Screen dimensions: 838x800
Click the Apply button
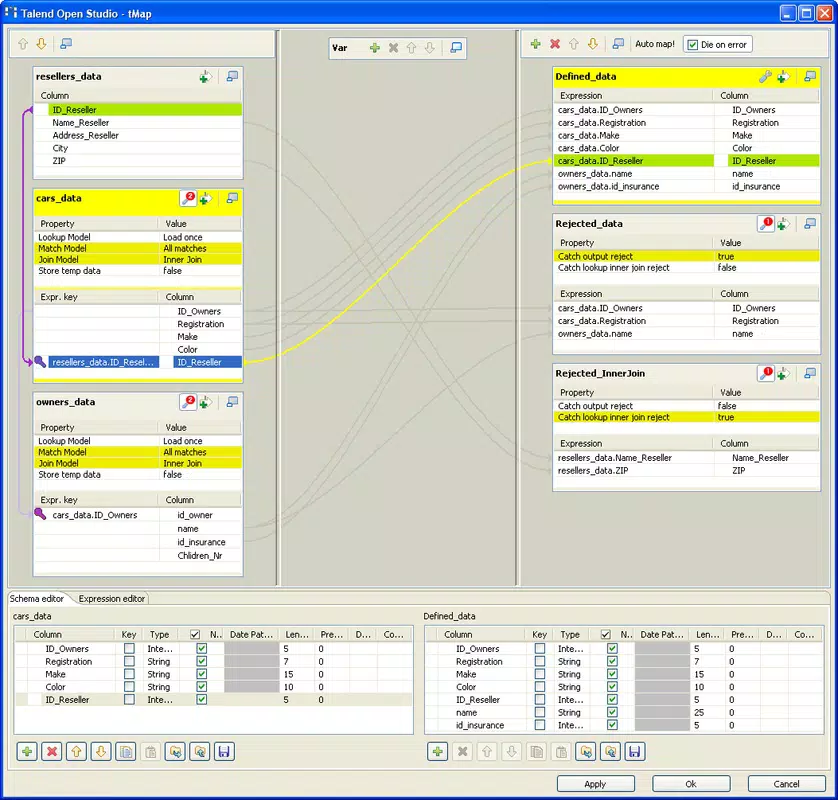(595, 784)
